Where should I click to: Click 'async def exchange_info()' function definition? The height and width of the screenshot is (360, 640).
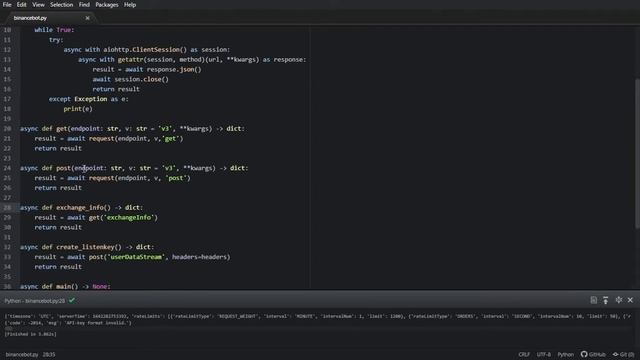pyautogui.click(x=82, y=207)
